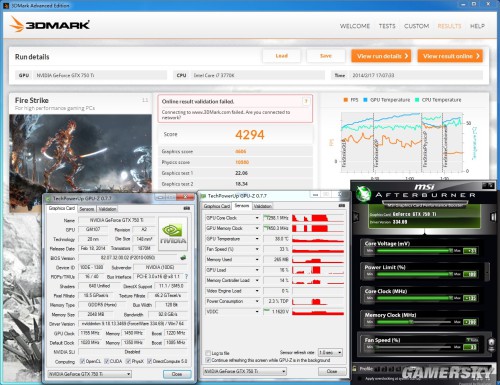Viewport: 500px width, 385px height.
Task: Click the View run details button
Action: coord(381,56)
